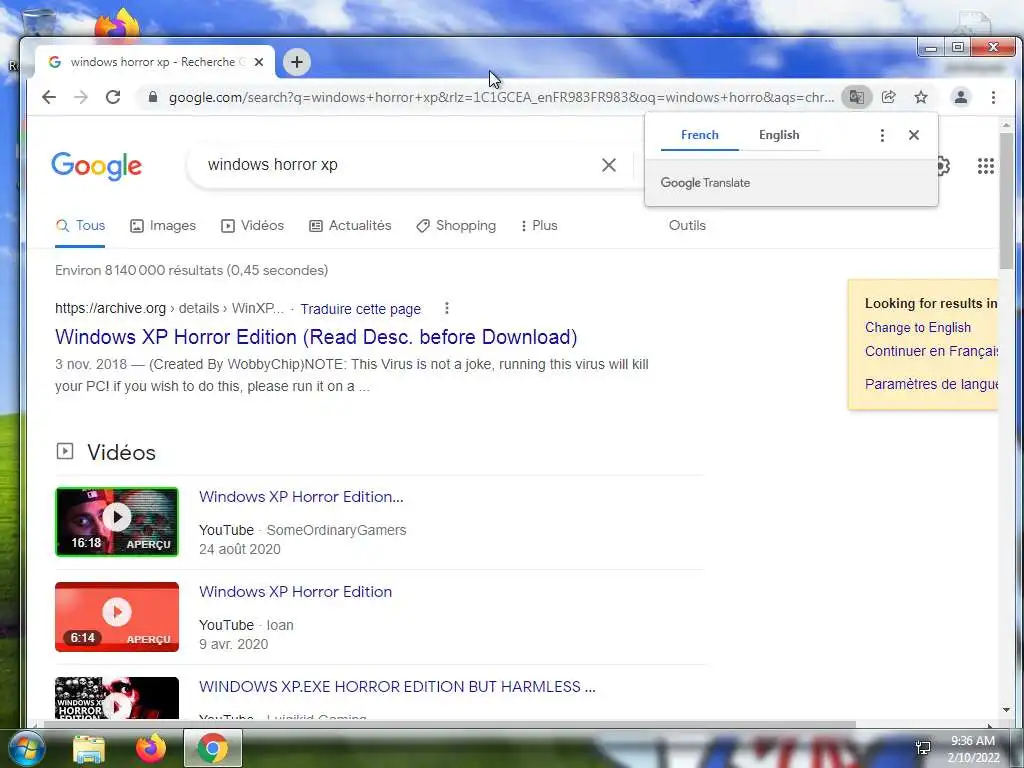
Task: Bookmark this page with the star icon
Action: [x=921, y=97]
